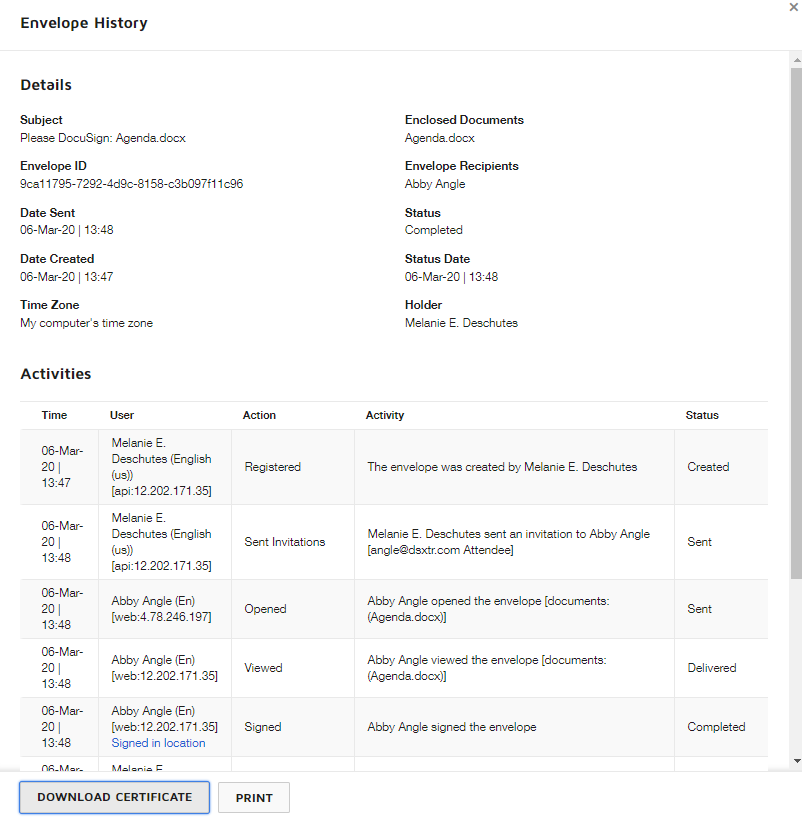The height and width of the screenshot is (820, 802).
Task: Click the Viewed action cell
Action: coord(263,668)
